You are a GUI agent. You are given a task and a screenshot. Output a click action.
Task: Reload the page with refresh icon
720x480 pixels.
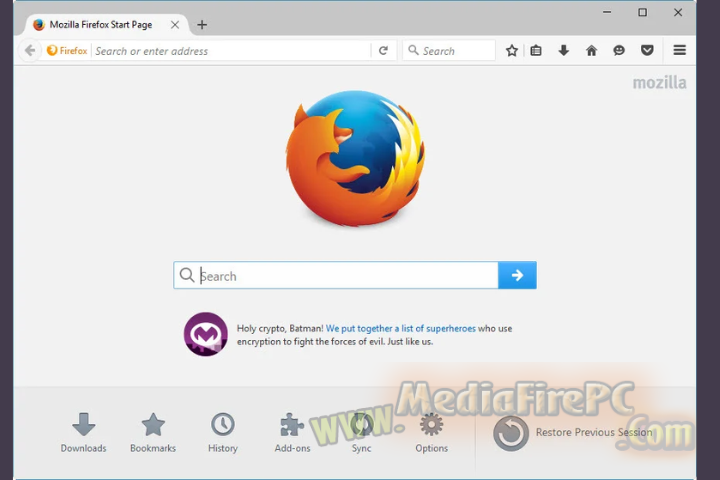(x=383, y=51)
